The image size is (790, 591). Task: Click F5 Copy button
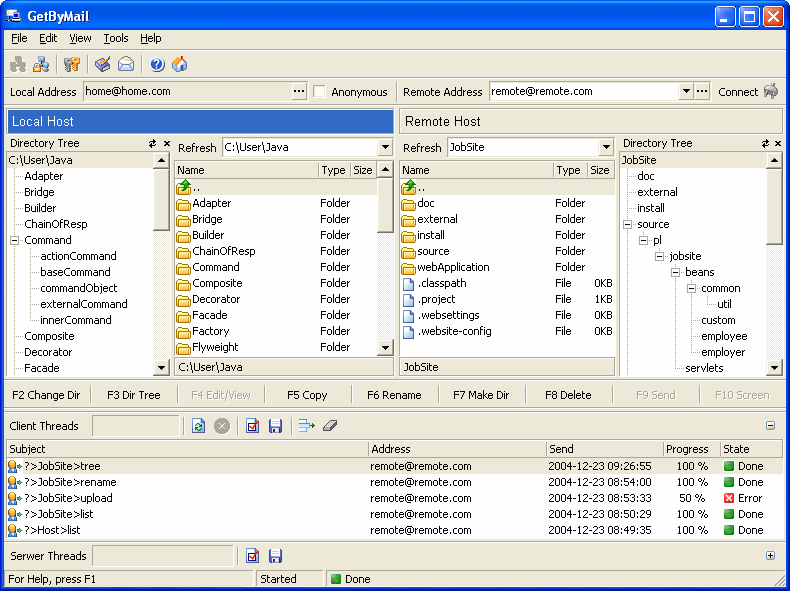click(307, 395)
